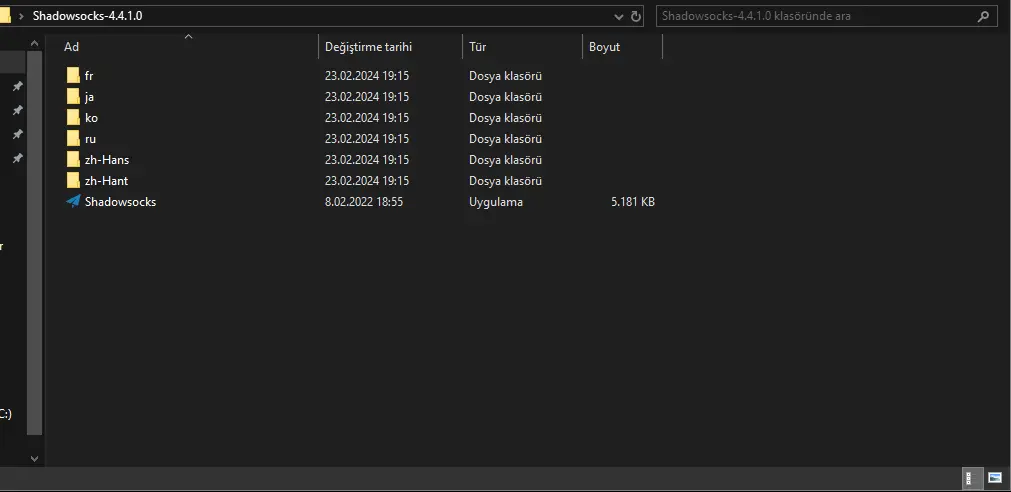Image resolution: width=1011 pixels, height=492 pixels.
Task: Click the navigation pane scrollbar thumb
Action: 35,243
